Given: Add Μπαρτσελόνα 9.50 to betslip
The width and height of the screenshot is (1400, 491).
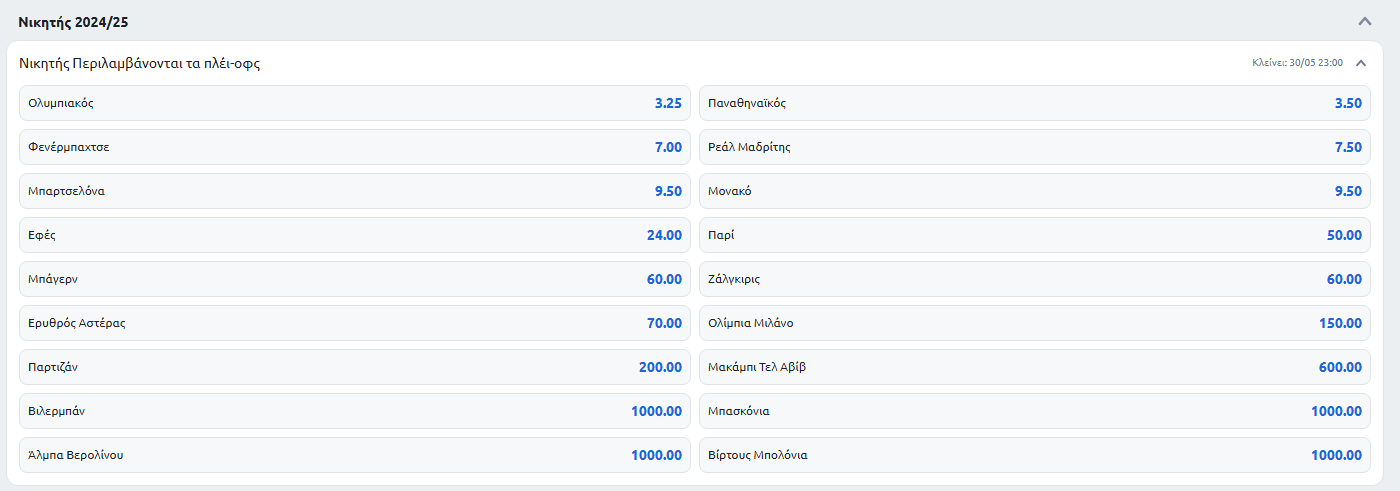Looking at the screenshot, I should 355,191.
